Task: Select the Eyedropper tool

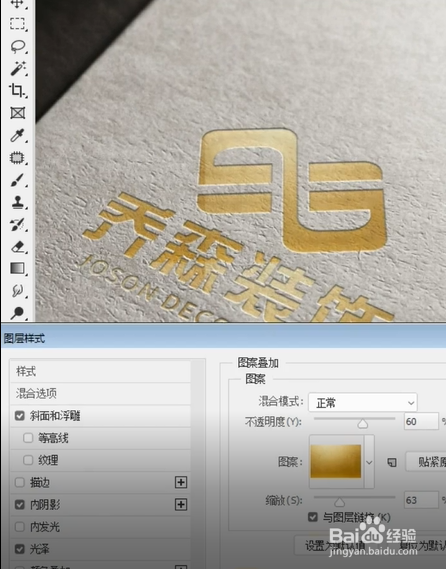Action: tap(17, 135)
